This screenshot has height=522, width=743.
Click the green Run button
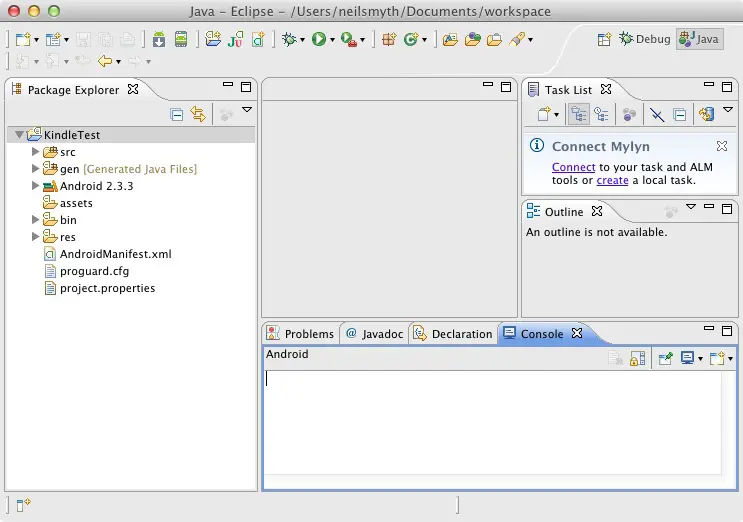point(318,39)
